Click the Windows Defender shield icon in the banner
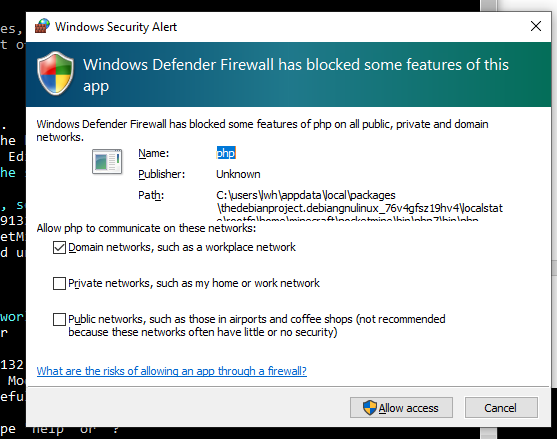Screen dimensions: 557x439 point(55,73)
